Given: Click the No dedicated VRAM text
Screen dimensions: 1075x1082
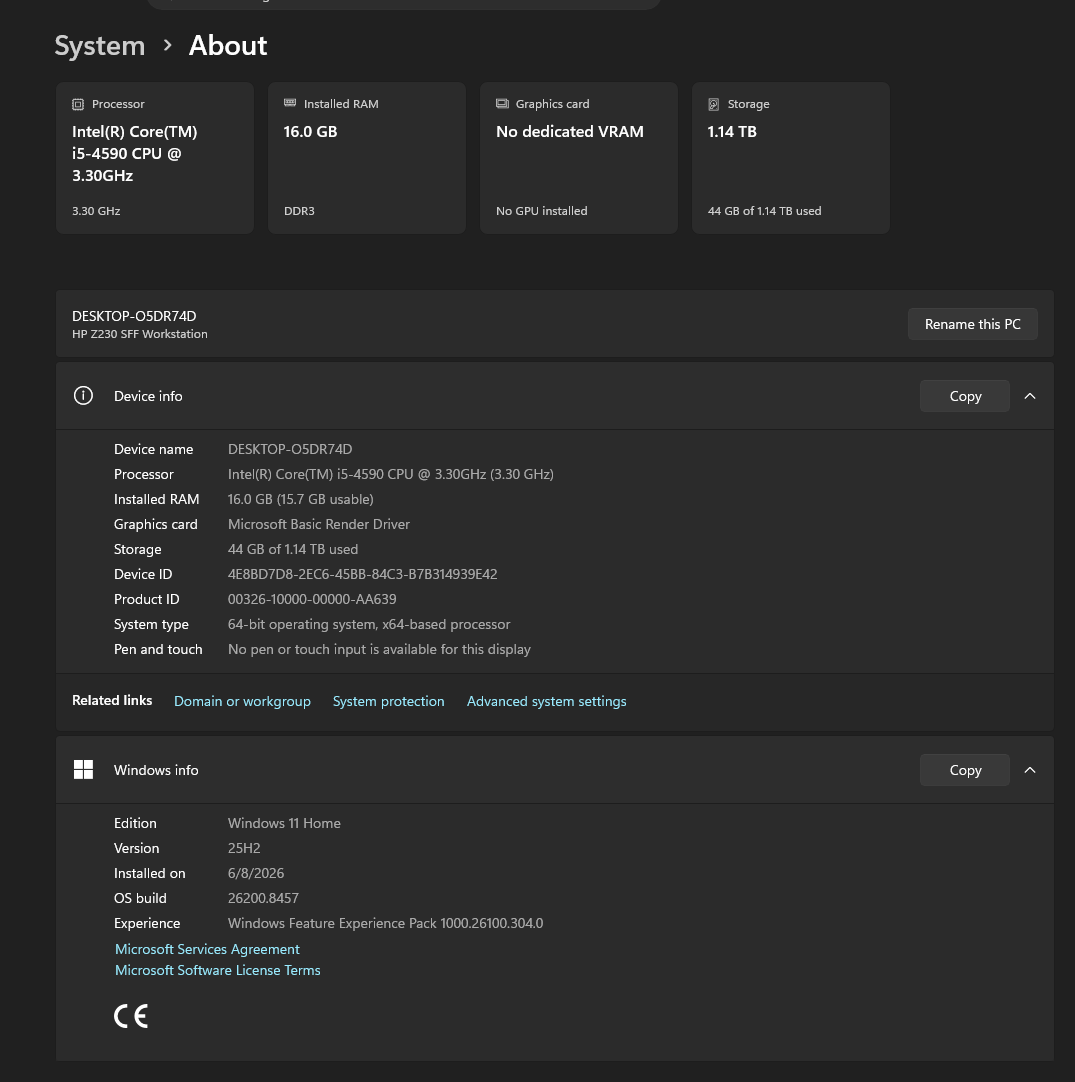Looking at the screenshot, I should tap(569, 132).
